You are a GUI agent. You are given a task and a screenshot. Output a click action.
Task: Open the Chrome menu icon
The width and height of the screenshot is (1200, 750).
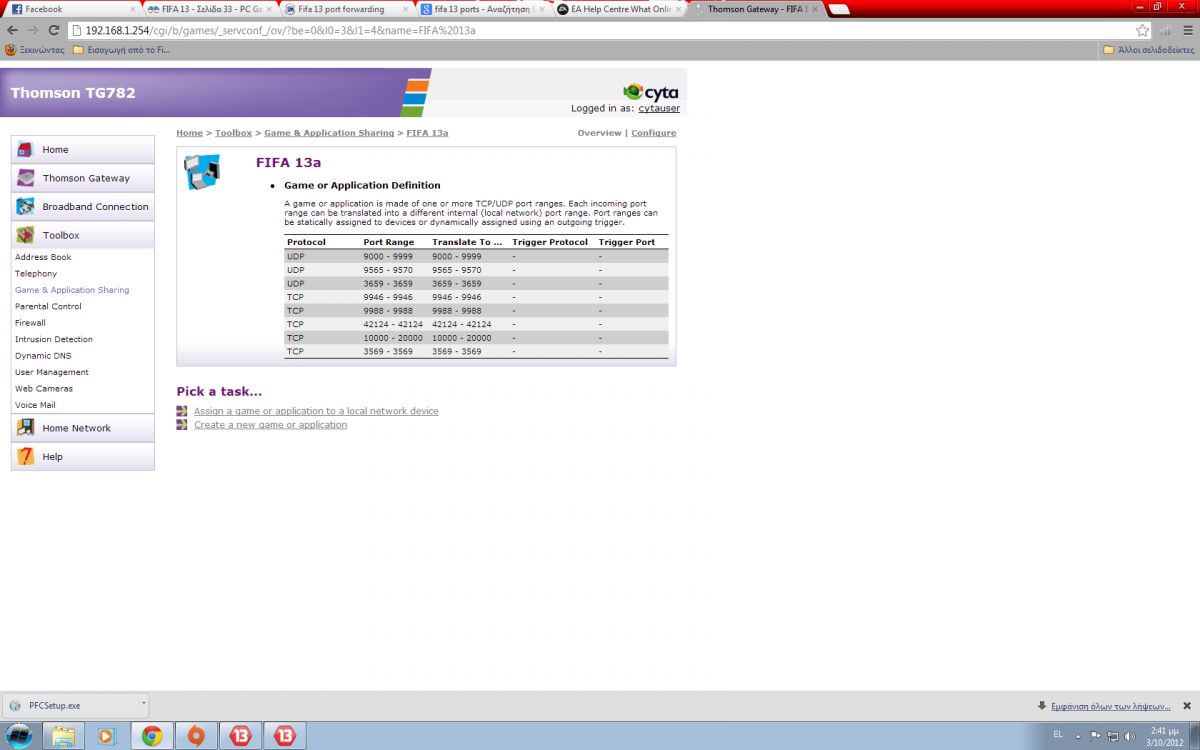click(1186, 30)
